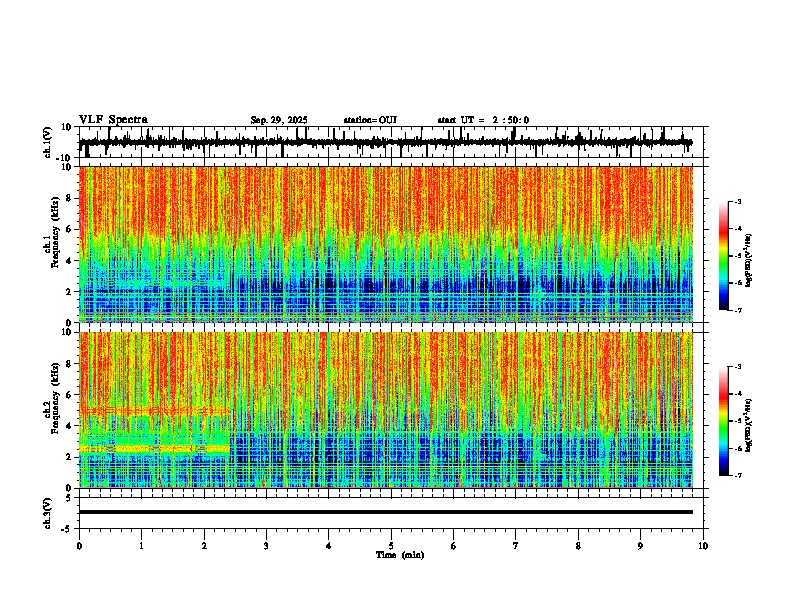Click the "ch.3(V)" axis label
This screenshot has width=792, height=612.
tap(48, 513)
